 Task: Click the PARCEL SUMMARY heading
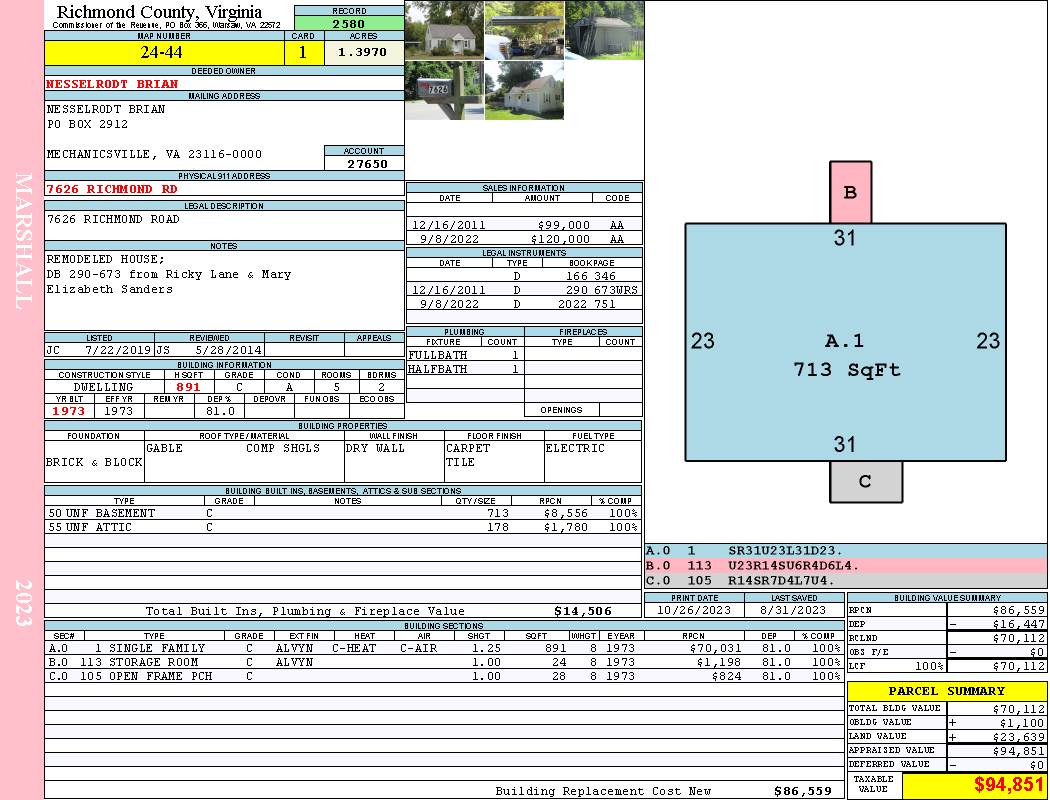pos(947,691)
